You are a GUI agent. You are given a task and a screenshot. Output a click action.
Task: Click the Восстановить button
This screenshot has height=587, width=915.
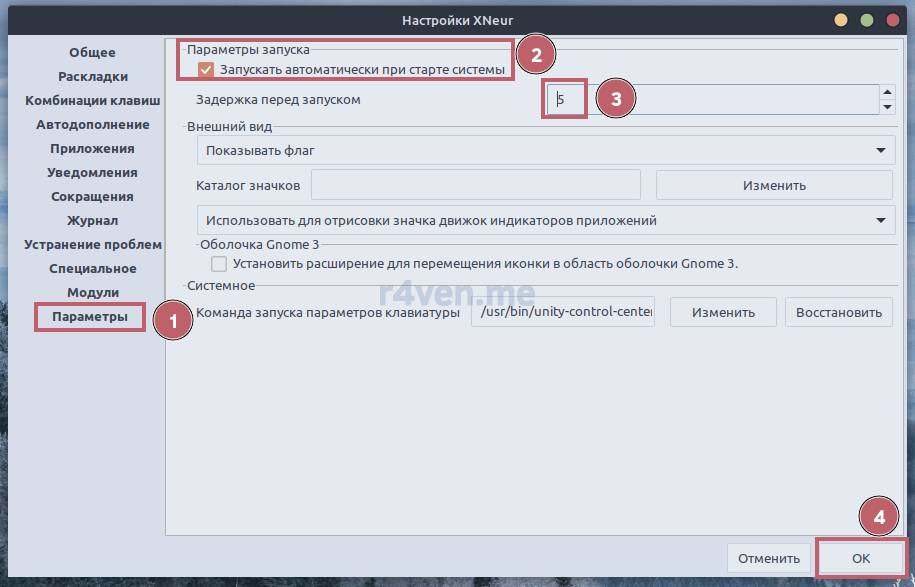(x=838, y=312)
